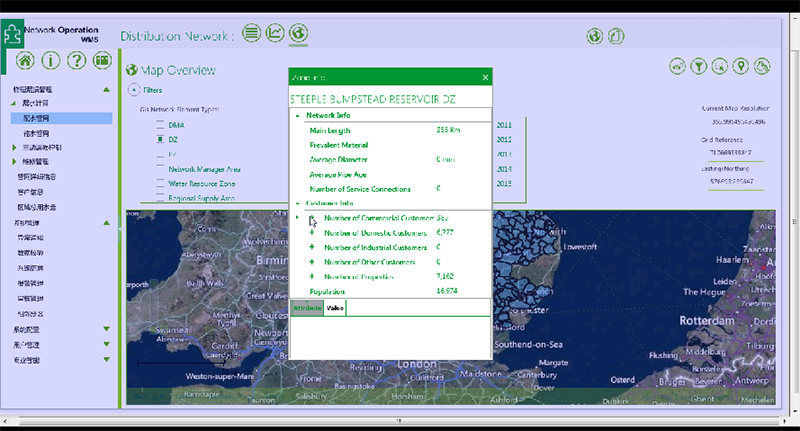The image size is (800, 431).
Task: Collapse the Network Info section
Action: pos(297,116)
